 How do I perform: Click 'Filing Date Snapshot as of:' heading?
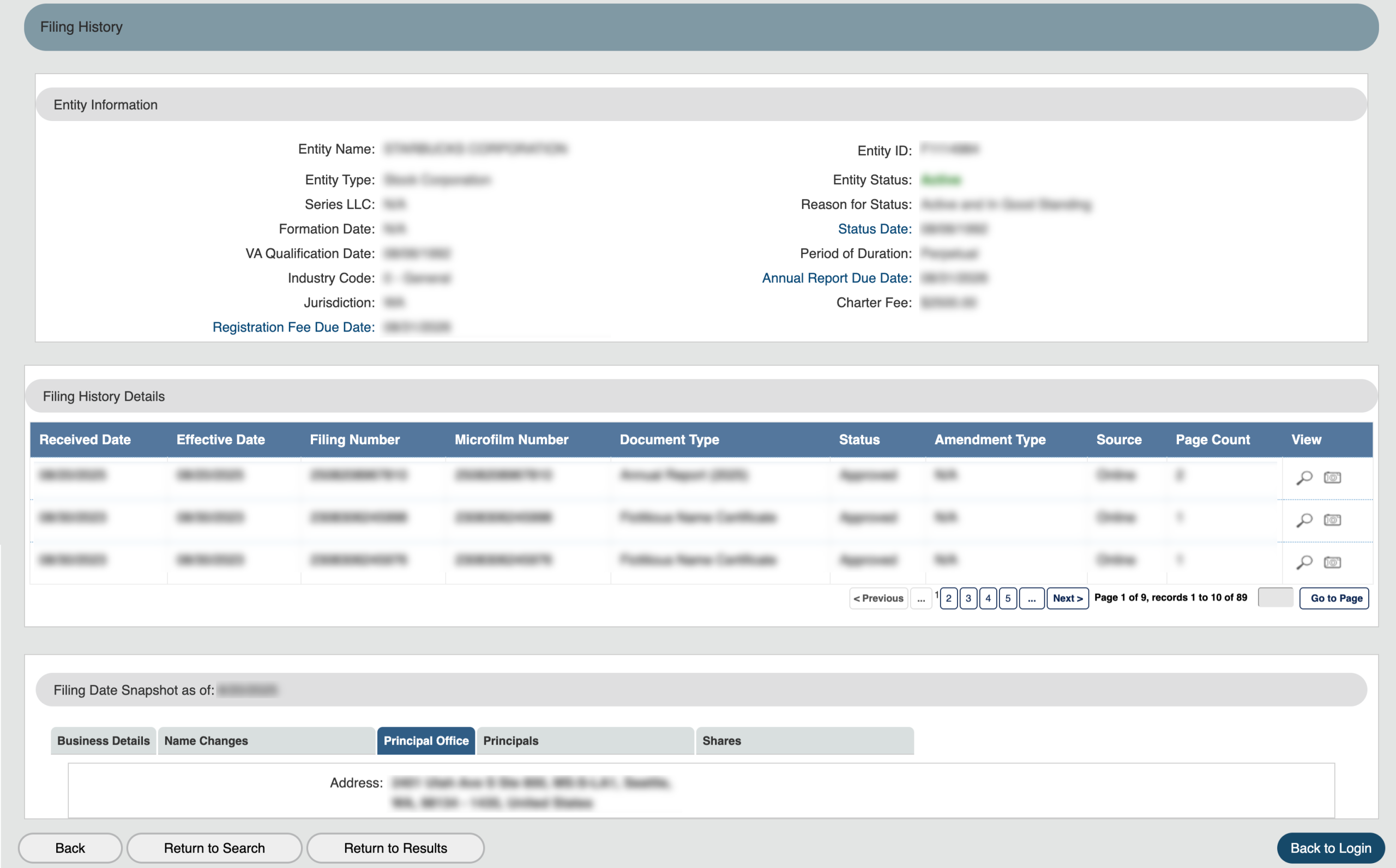tap(134, 690)
